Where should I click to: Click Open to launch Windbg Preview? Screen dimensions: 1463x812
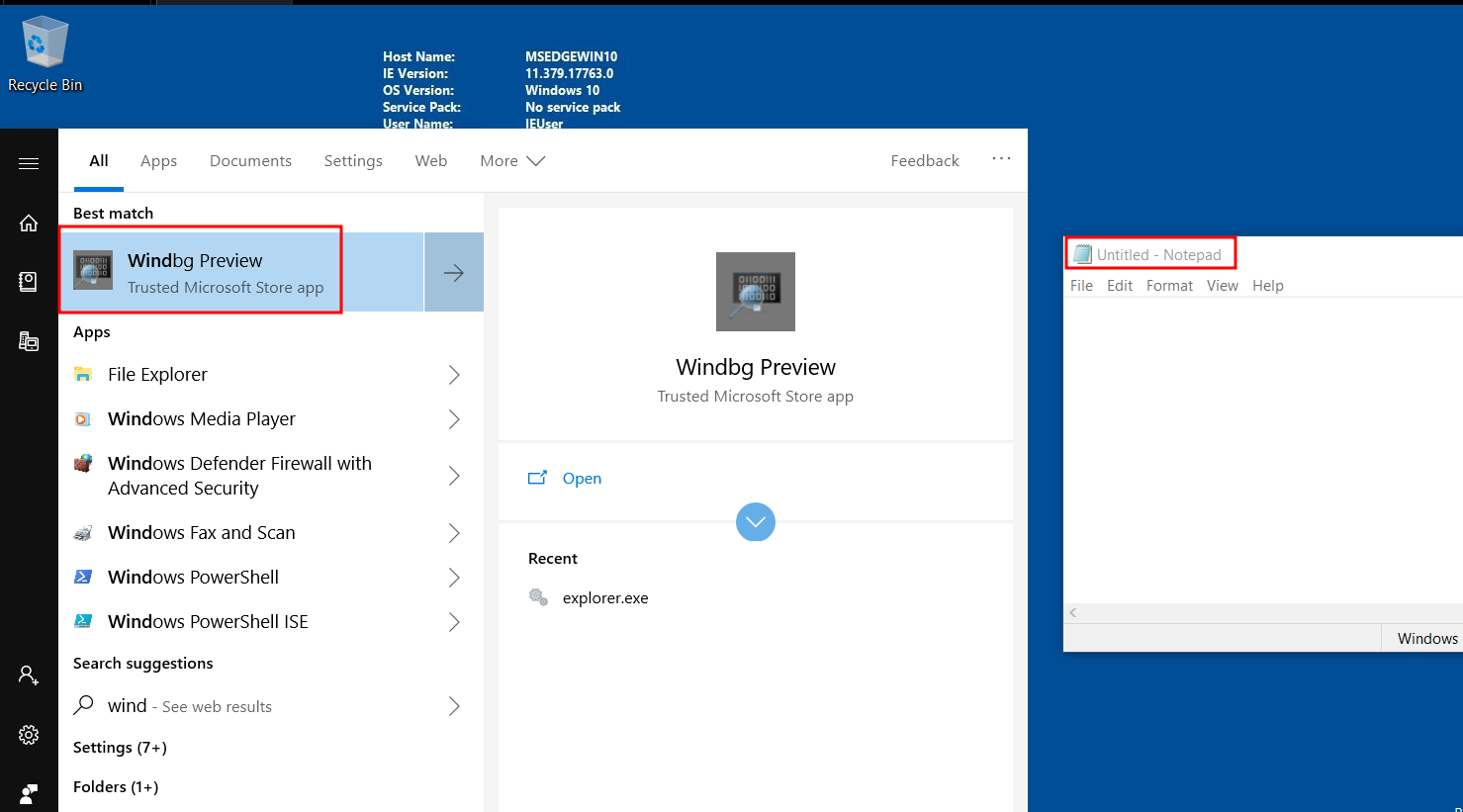pos(582,478)
